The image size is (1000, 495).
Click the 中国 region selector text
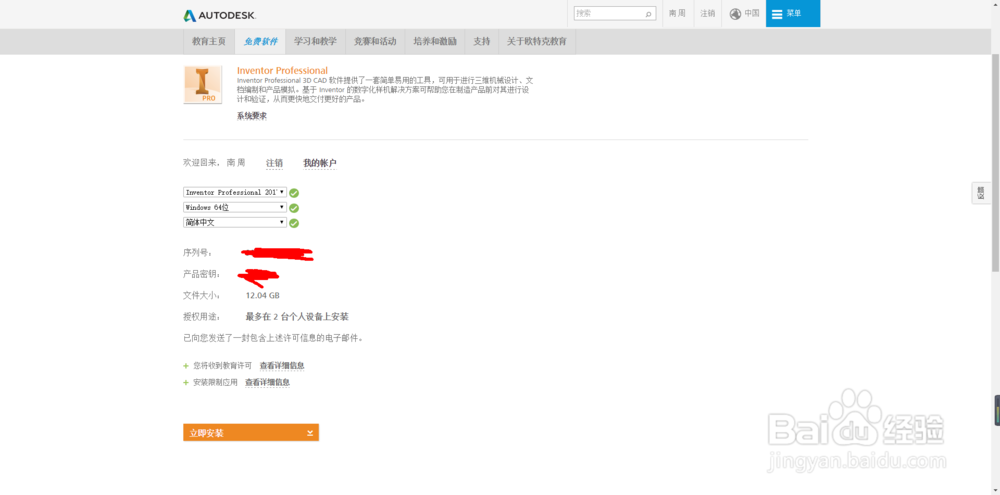pyautogui.click(x=751, y=13)
